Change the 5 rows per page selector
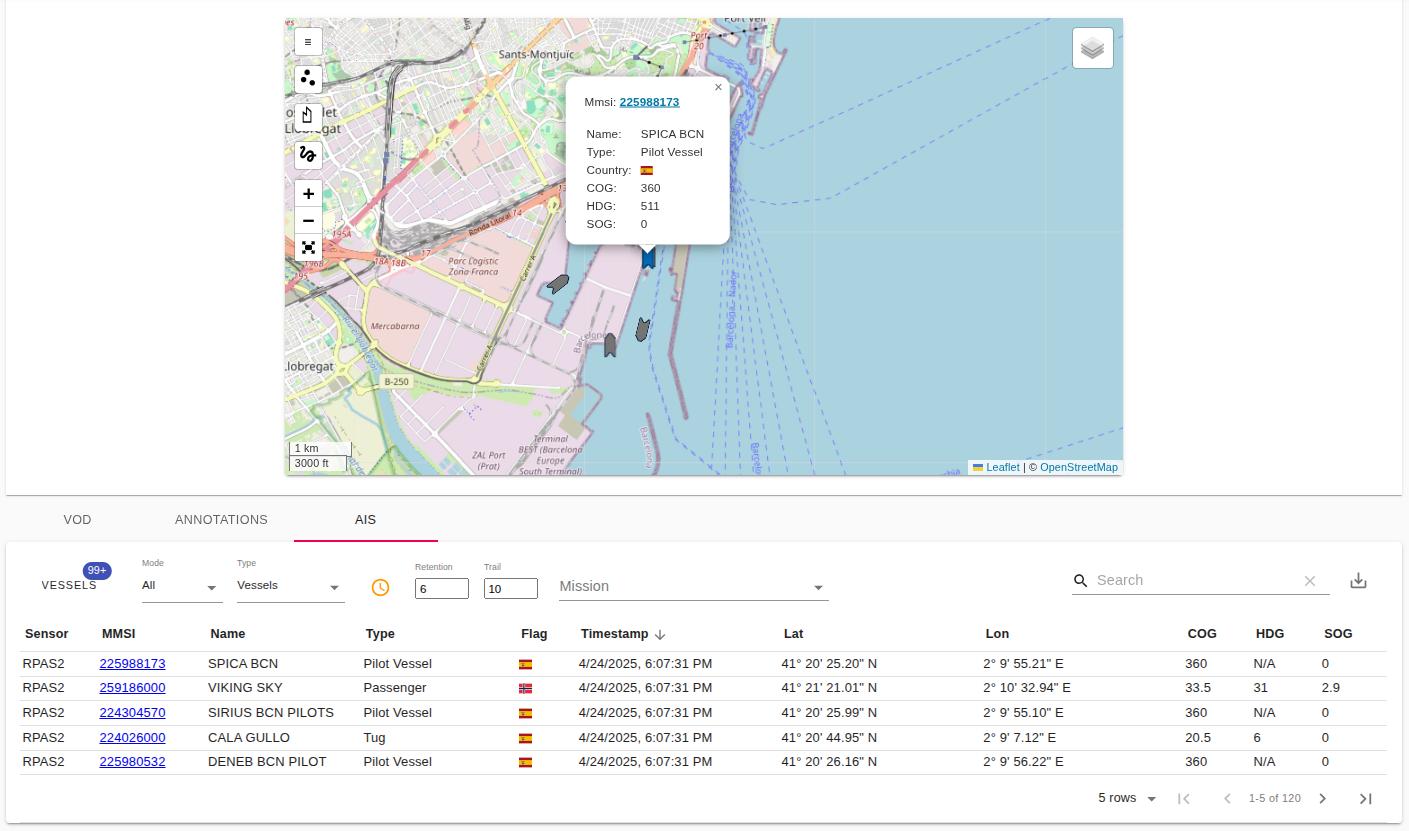Viewport: 1409px width, 831px height. point(1127,798)
